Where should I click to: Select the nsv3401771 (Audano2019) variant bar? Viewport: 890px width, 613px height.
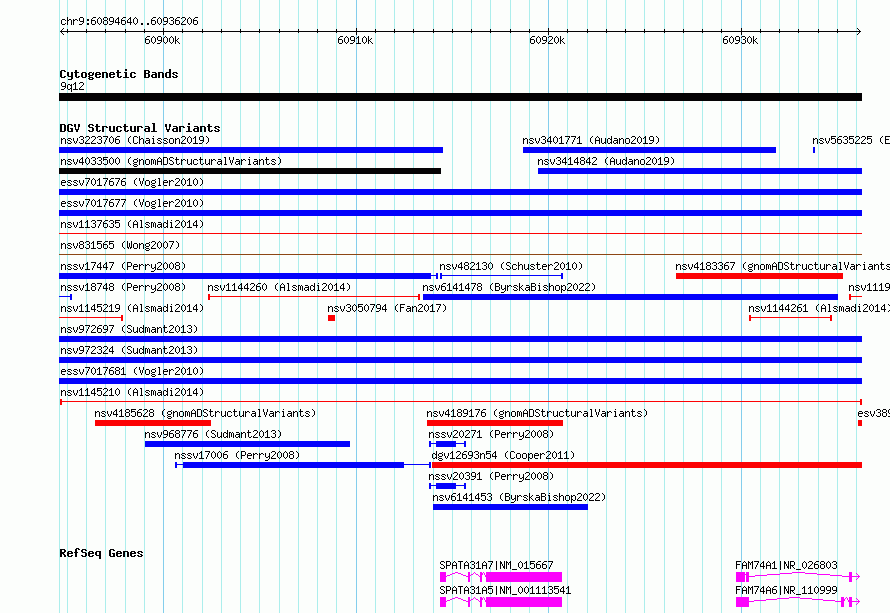click(x=649, y=150)
